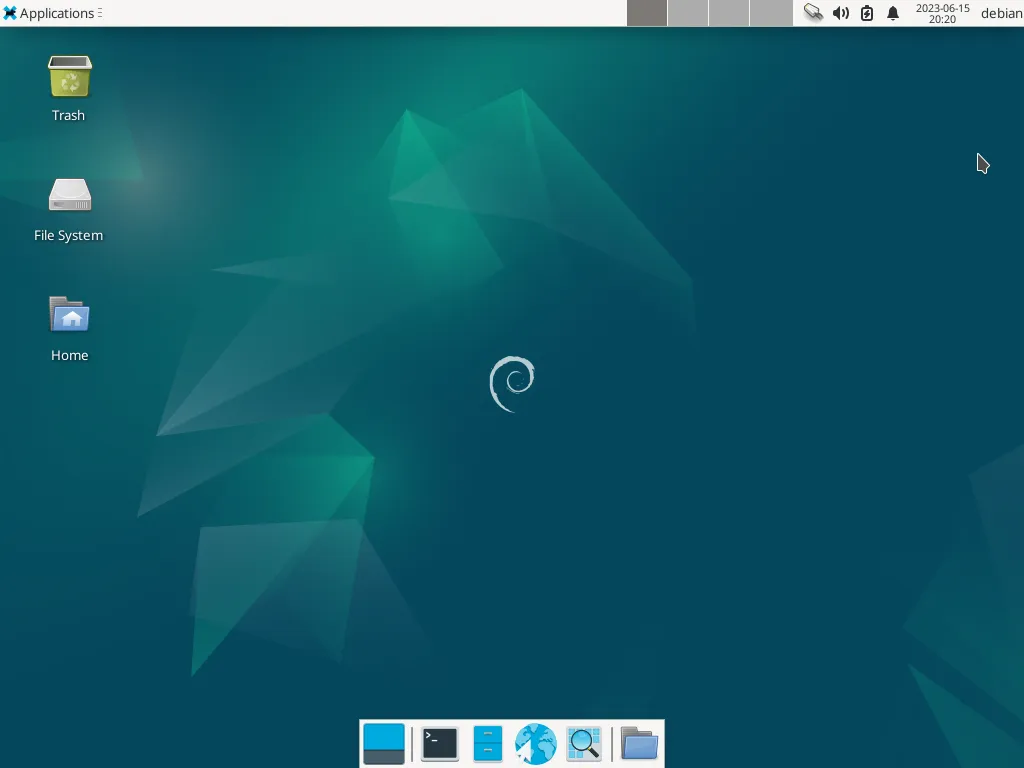Open the notification bell in the panel
The image size is (1024, 768).
pos(893,13)
